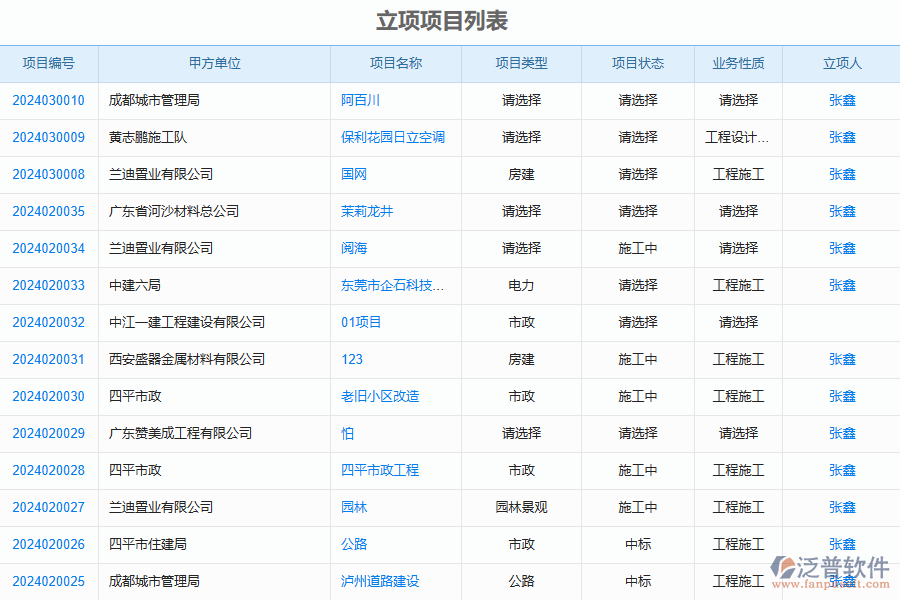Open the 泸州道路建设 project link

click(380, 582)
